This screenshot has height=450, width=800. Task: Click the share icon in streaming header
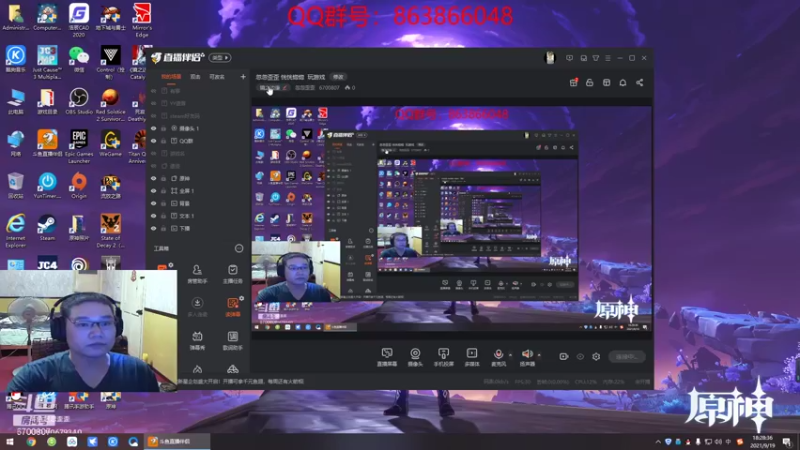[639, 83]
